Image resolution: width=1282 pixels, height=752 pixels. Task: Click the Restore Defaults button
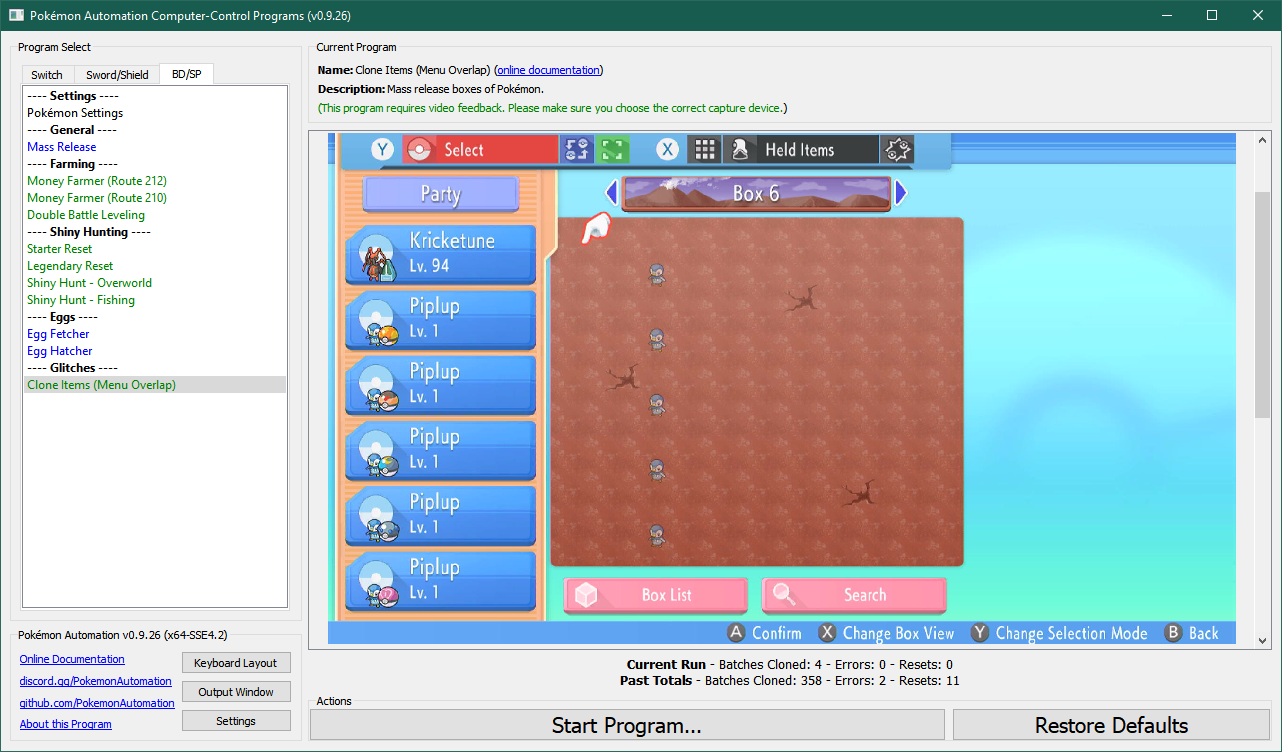tap(1111, 726)
